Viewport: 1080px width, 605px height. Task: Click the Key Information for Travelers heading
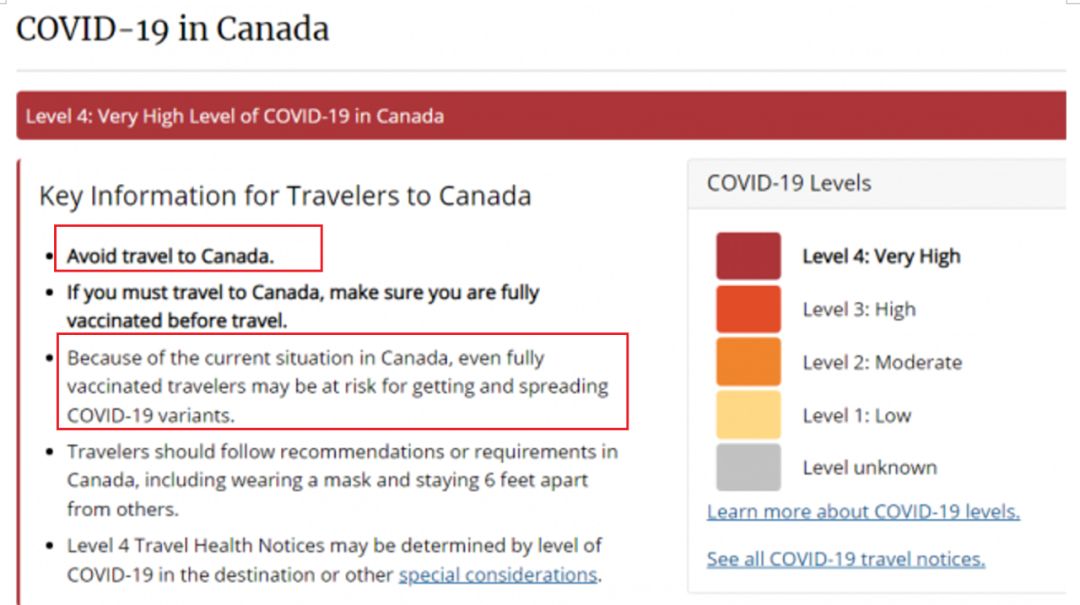[285, 196]
